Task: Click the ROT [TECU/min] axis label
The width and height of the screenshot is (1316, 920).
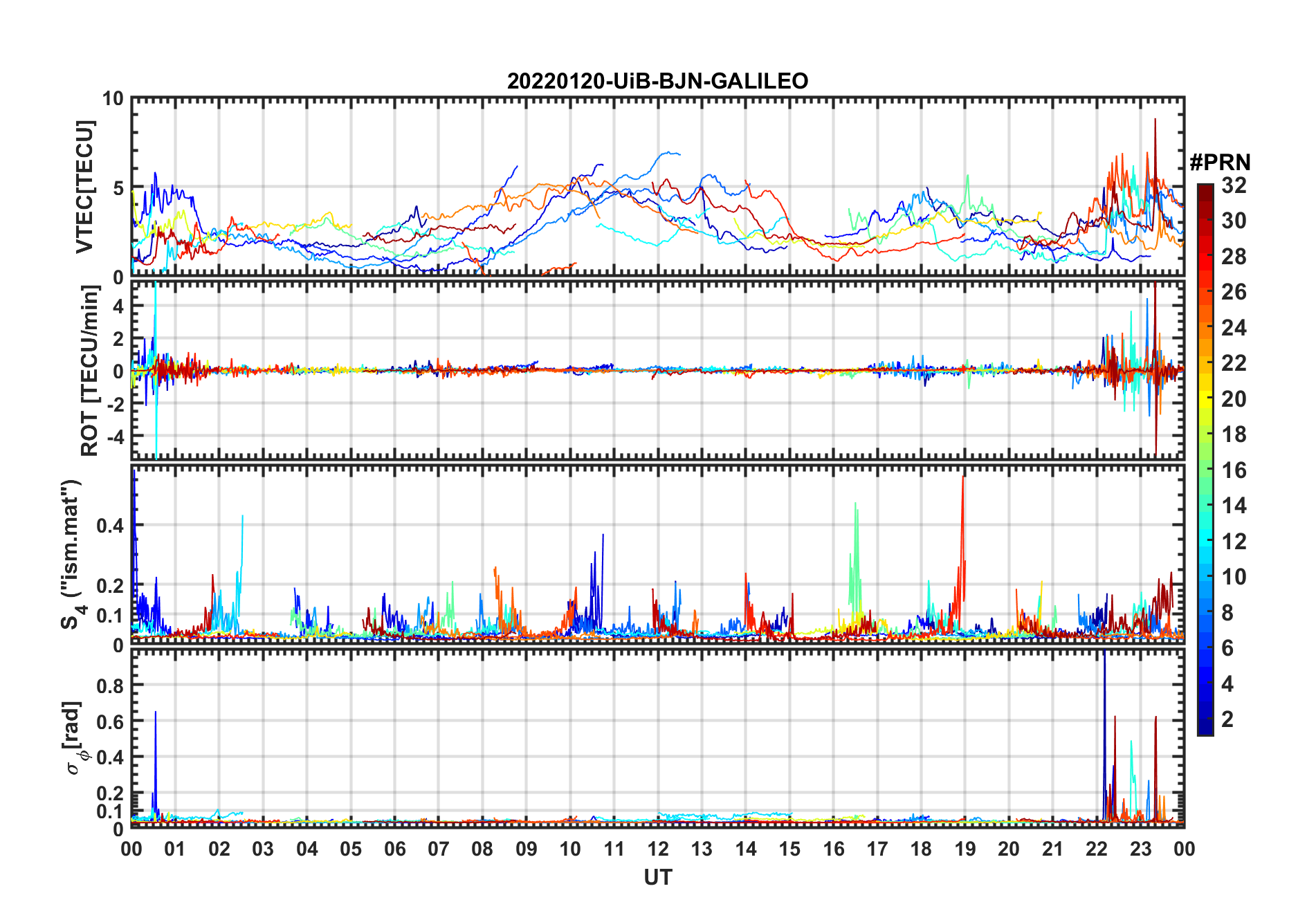Action: tap(89, 371)
